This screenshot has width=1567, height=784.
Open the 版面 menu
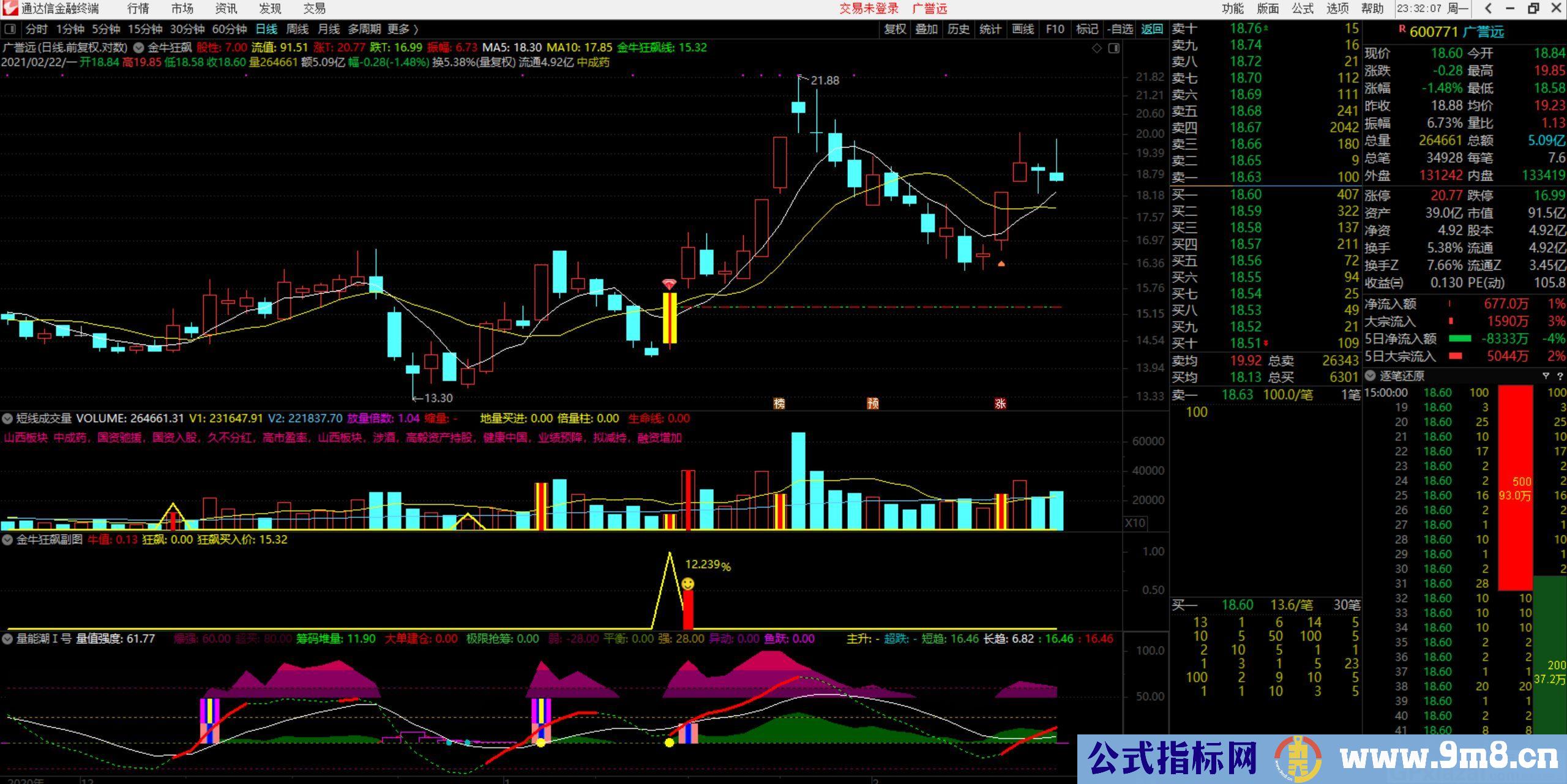(x=1268, y=9)
